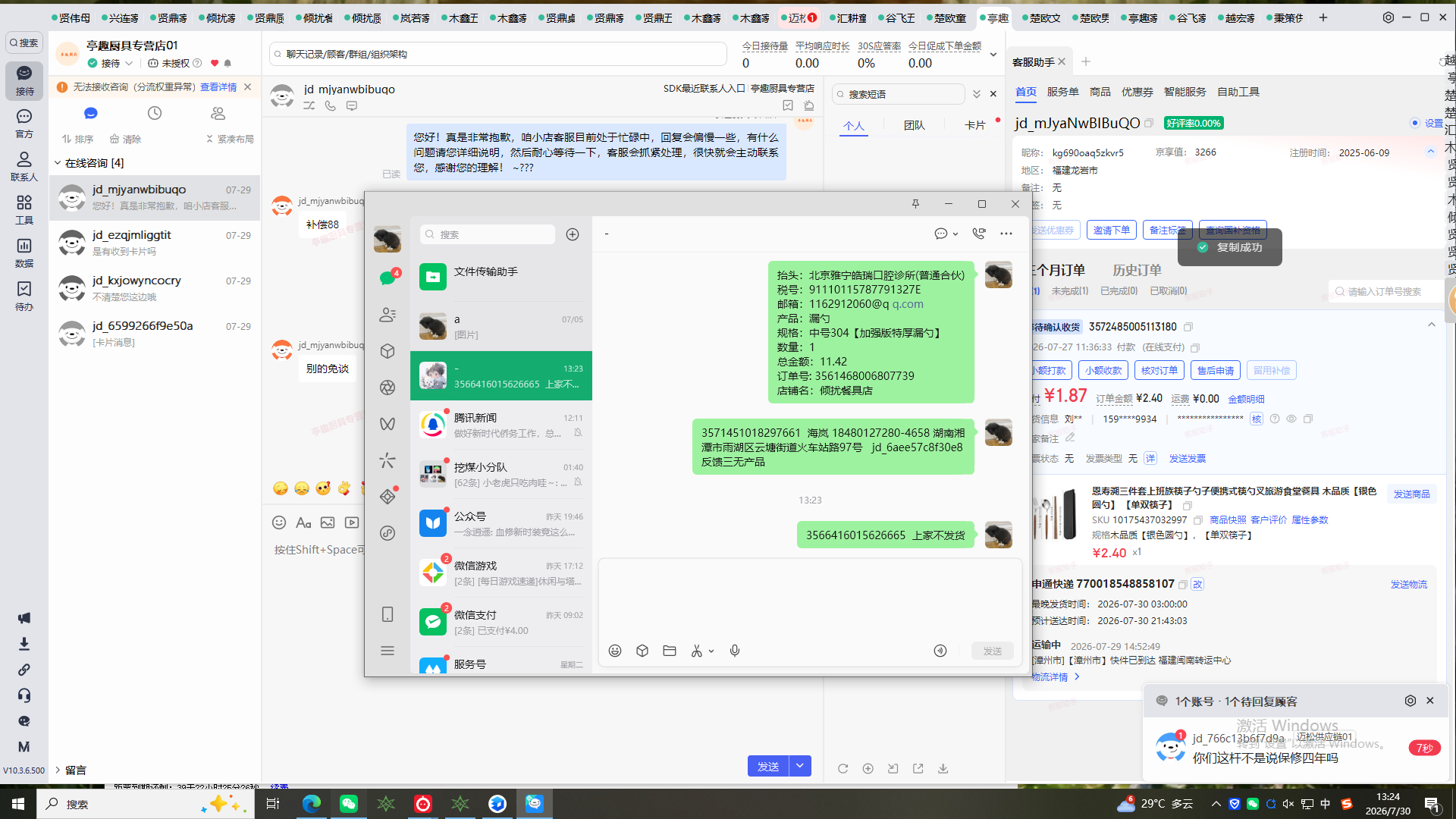Toggle the pin icon on WeChat window
The width and height of the screenshot is (1456, 819).
[x=915, y=204]
